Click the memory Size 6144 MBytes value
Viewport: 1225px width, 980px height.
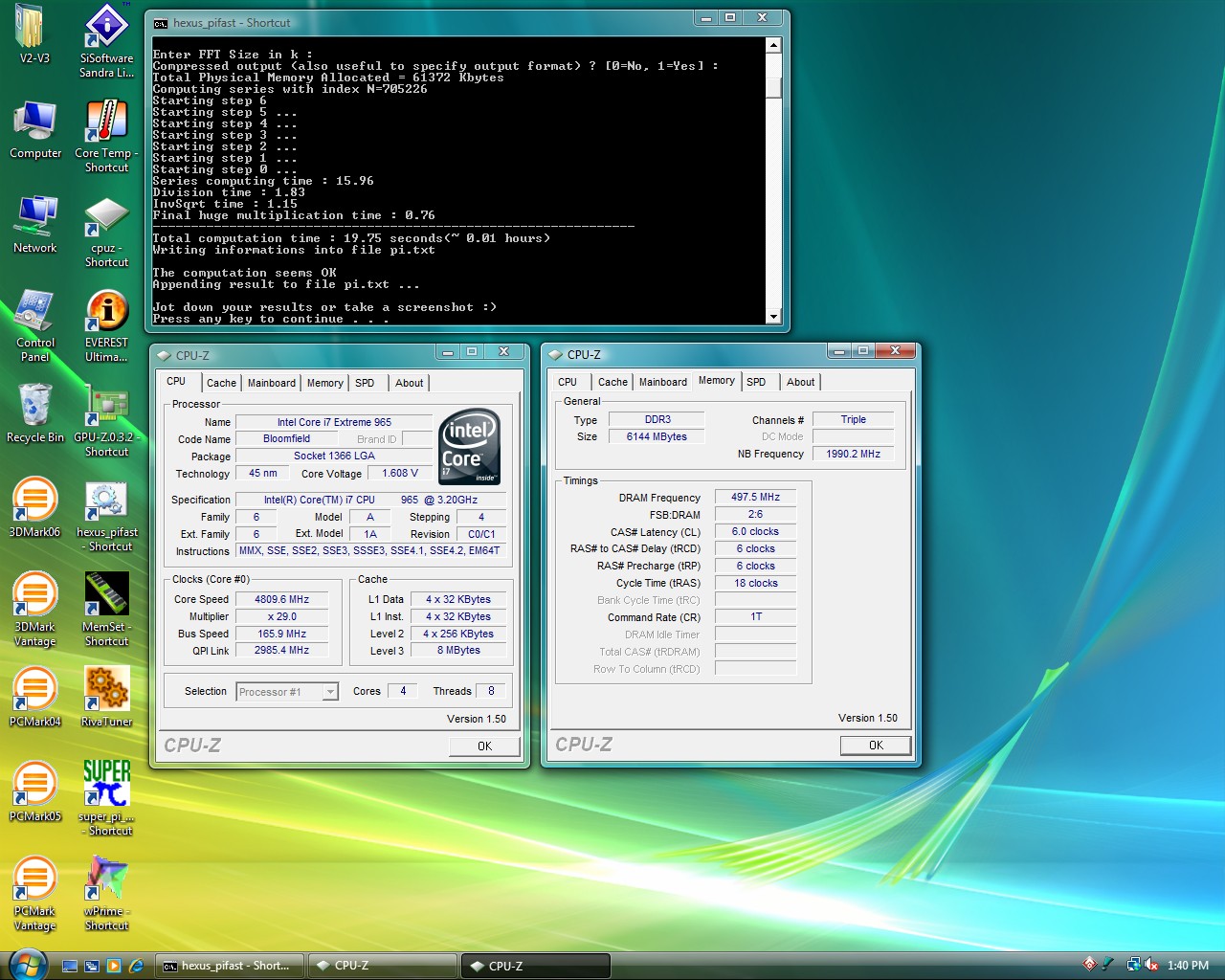pos(657,436)
